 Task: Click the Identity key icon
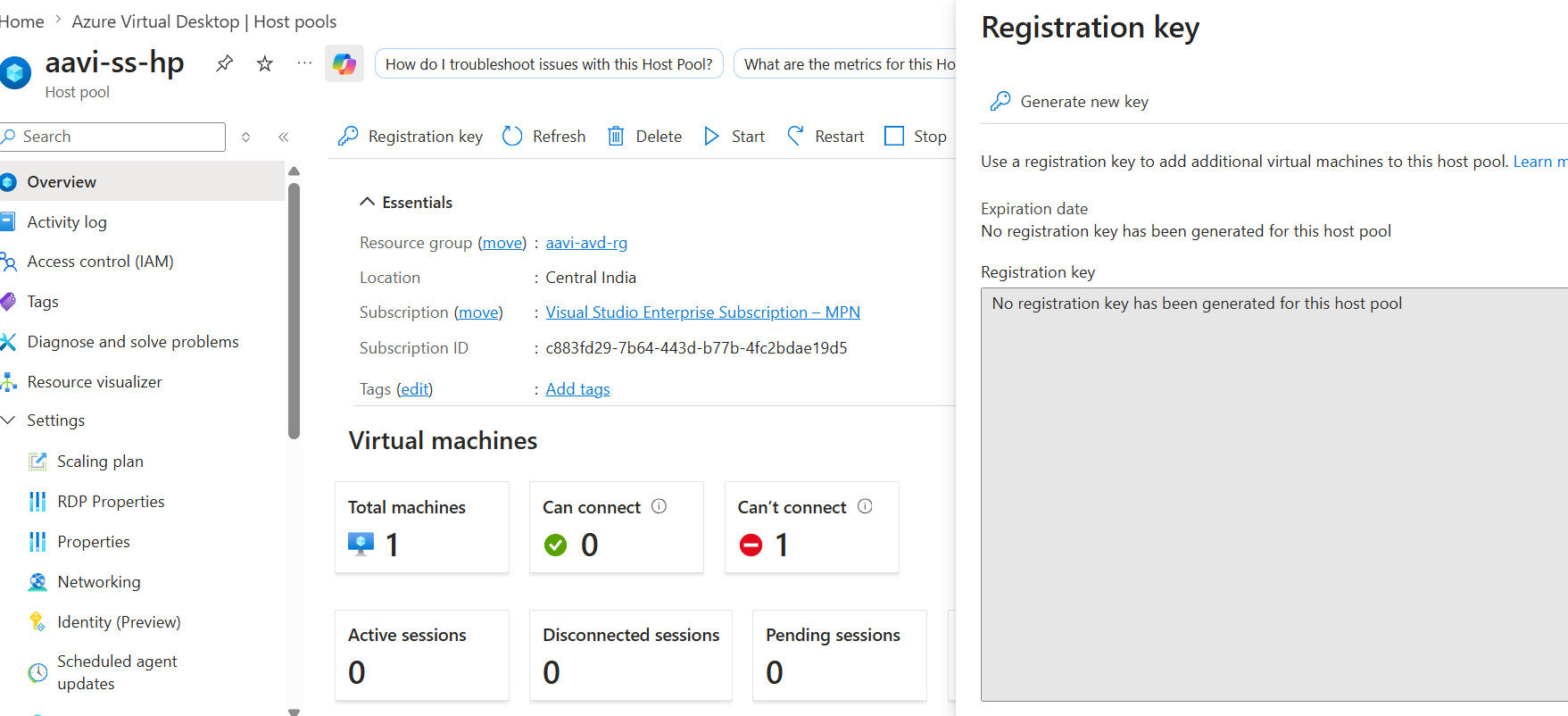(37, 622)
